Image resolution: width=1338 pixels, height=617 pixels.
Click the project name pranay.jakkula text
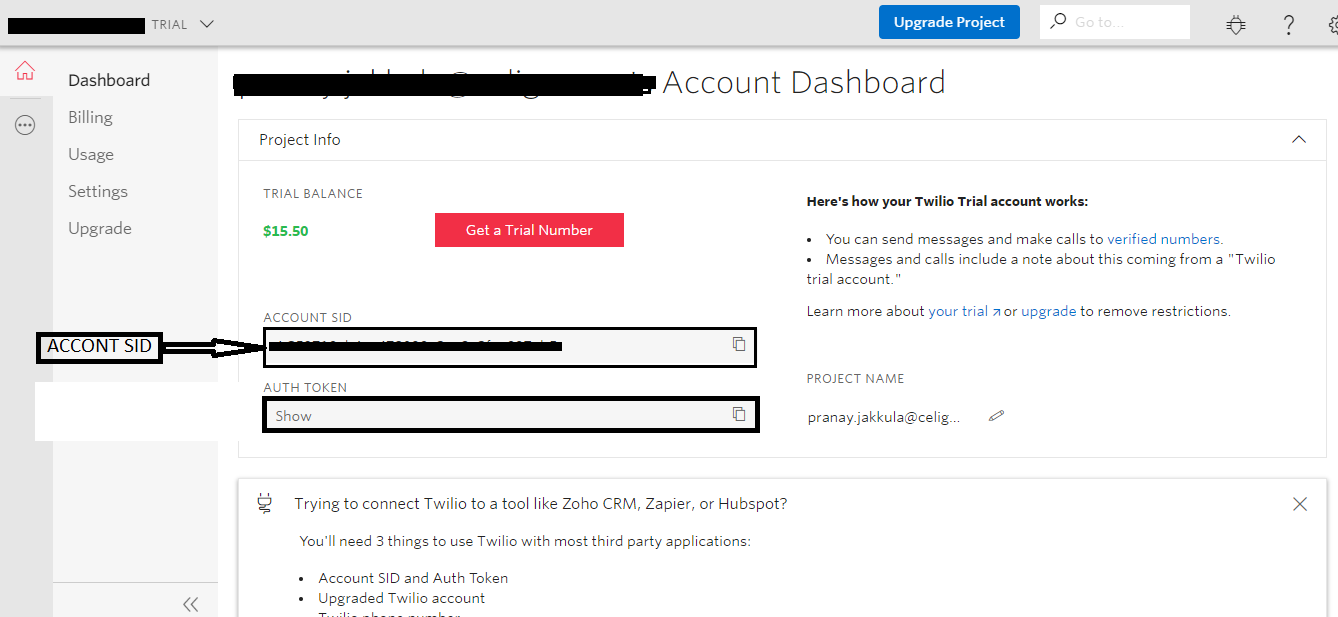[884, 418]
